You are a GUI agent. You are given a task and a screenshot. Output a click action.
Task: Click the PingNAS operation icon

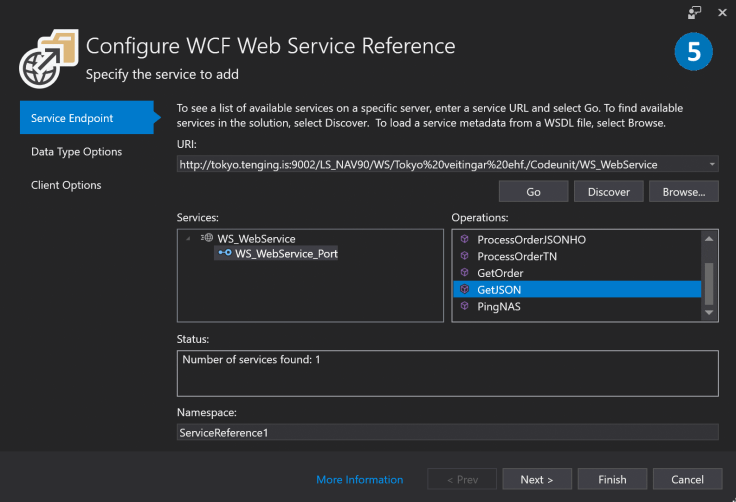click(x=463, y=307)
